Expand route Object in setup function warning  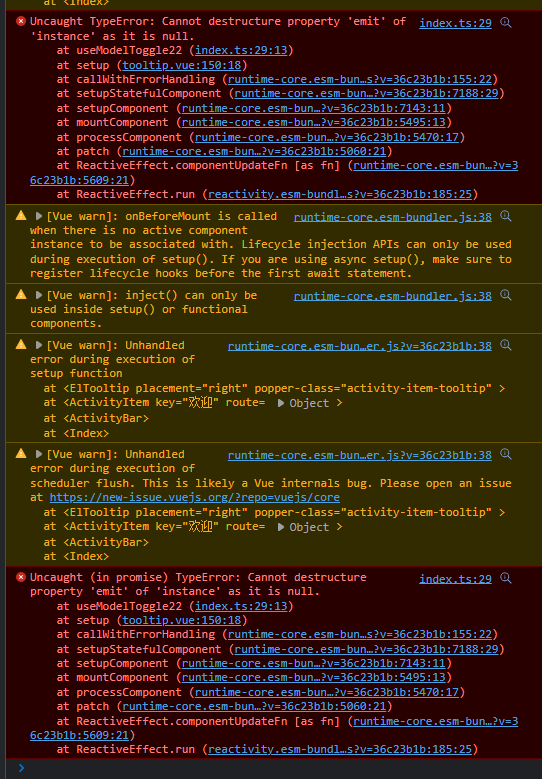coord(281,403)
